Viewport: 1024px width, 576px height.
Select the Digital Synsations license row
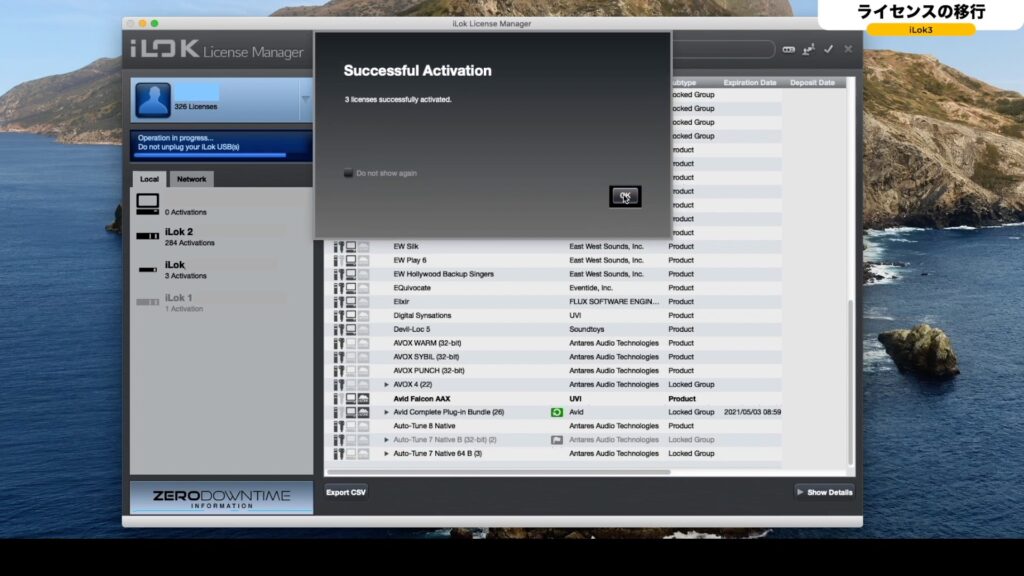point(554,315)
